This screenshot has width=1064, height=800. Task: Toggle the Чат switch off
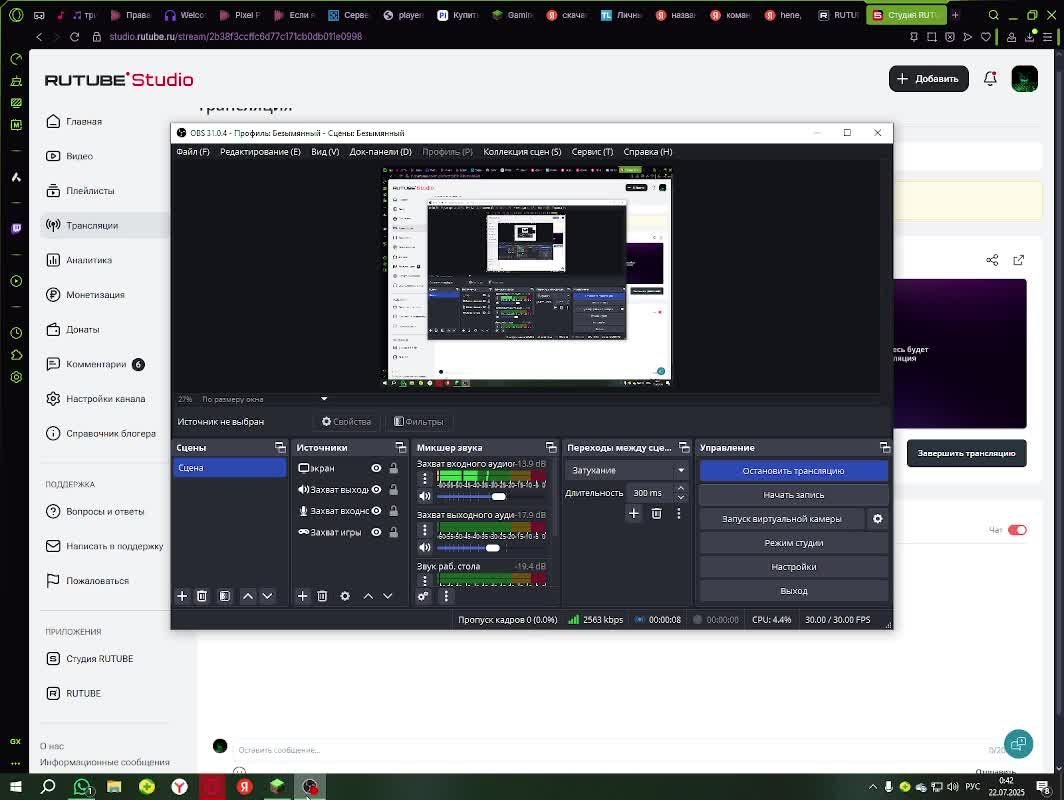pyautogui.click(x=1017, y=530)
